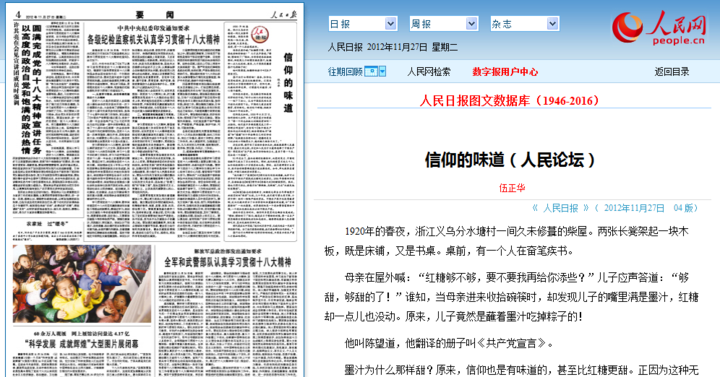
Task: Expand the 往期回顾 dropdown arrow
Action: click(382, 71)
